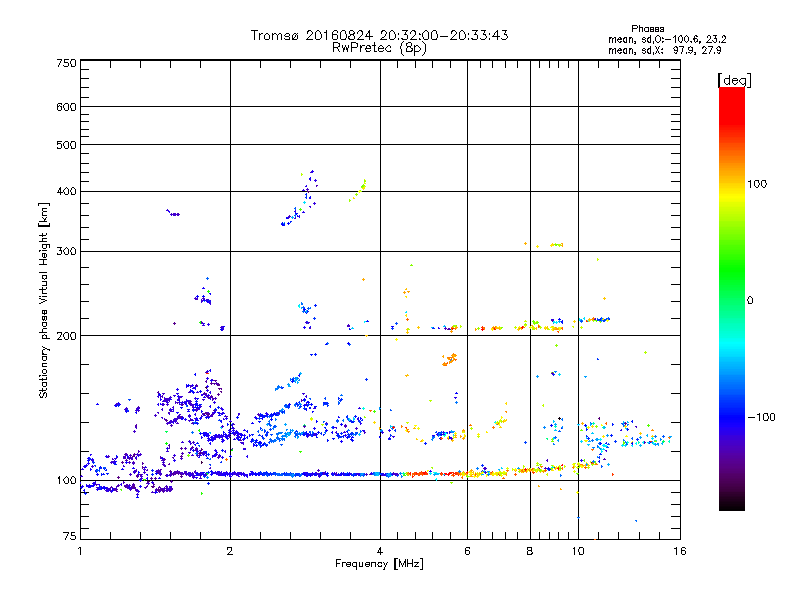Click the x-axis title 'Frequency [MHz]'

379,564
